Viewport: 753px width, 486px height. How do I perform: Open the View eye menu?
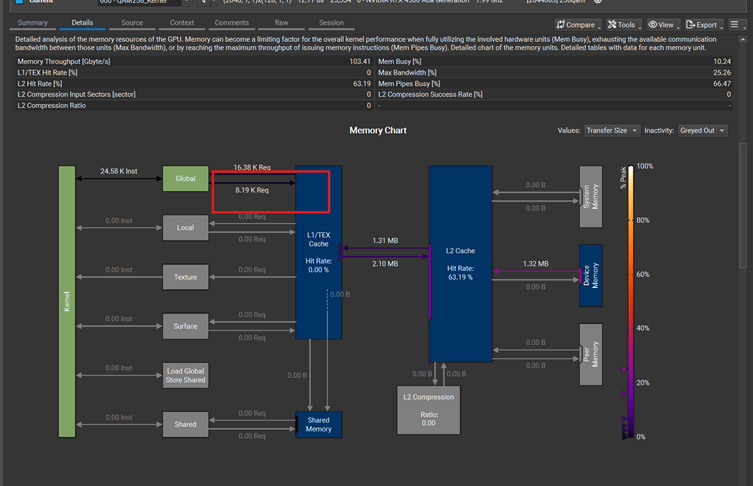click(663, 24)
